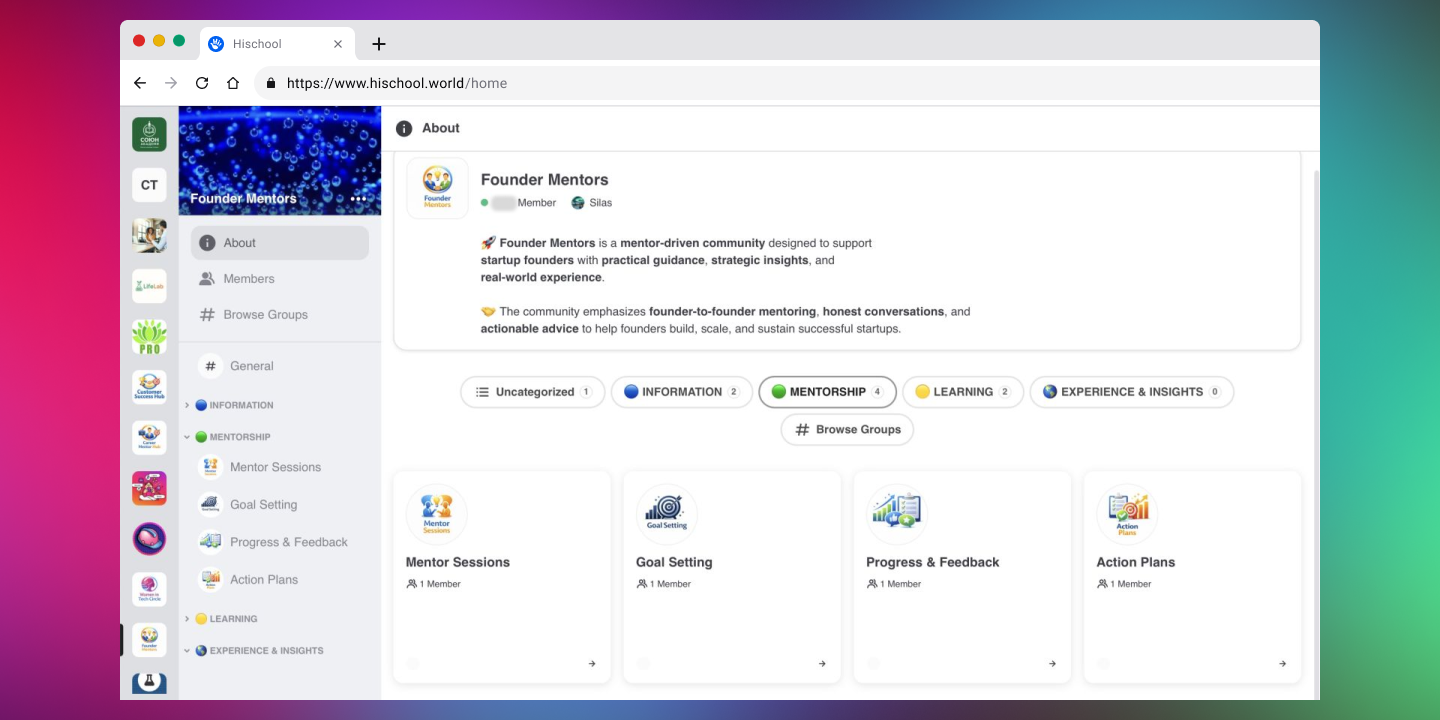Open the Progress & Feedback group card
Screen dimensions: 1440x720
coord(961,577)
